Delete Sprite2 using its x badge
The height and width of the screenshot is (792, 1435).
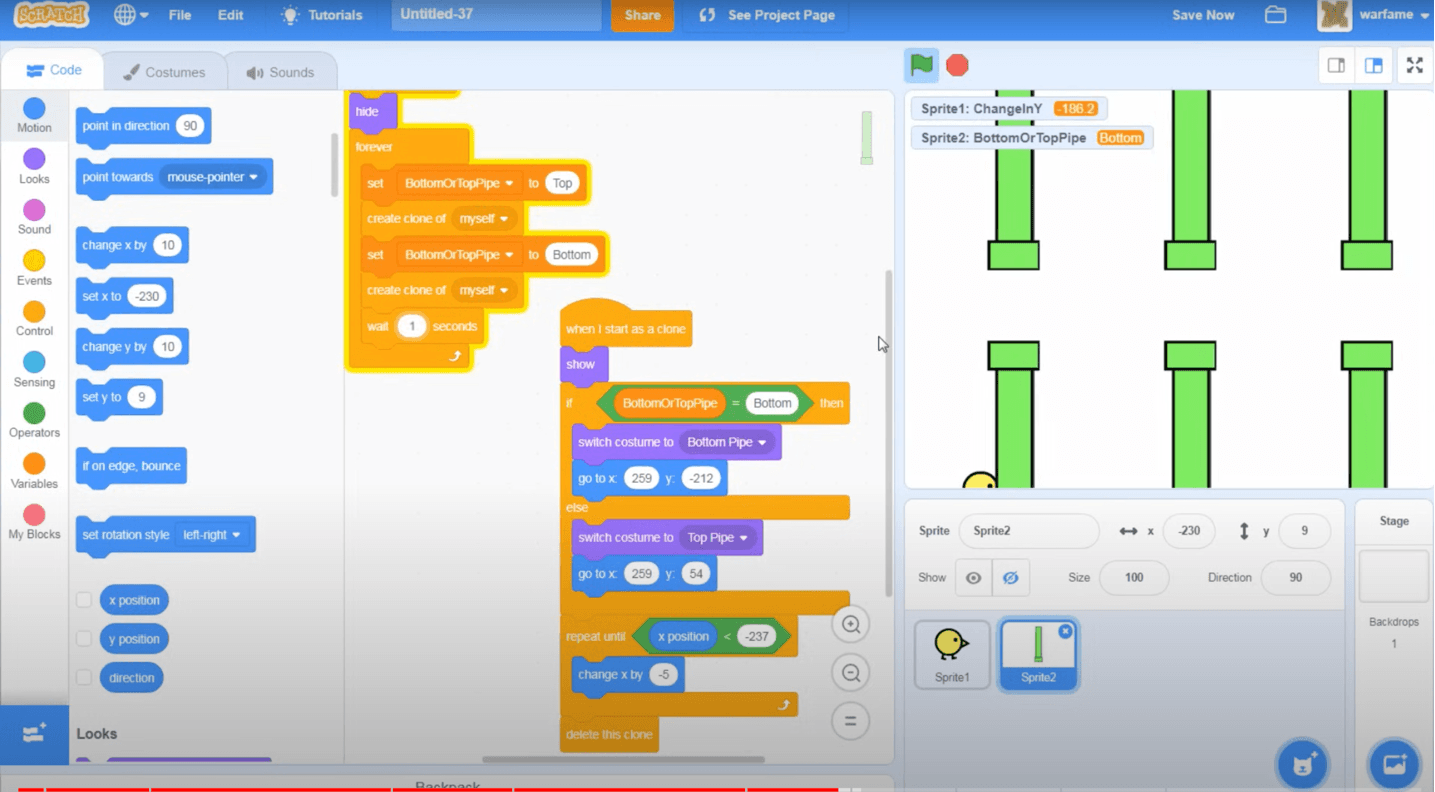1065,631
